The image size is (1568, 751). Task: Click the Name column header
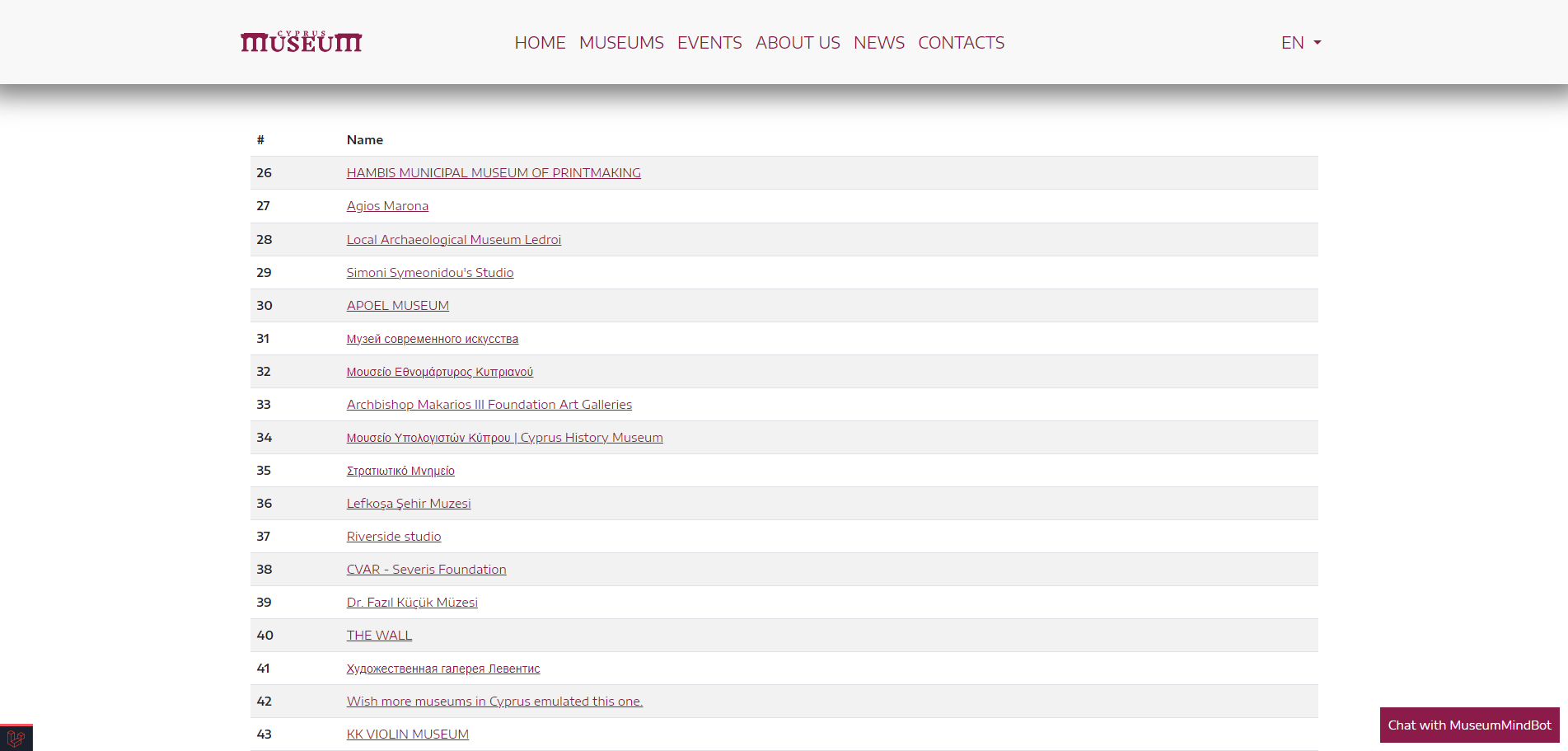(x=365, y=140)
